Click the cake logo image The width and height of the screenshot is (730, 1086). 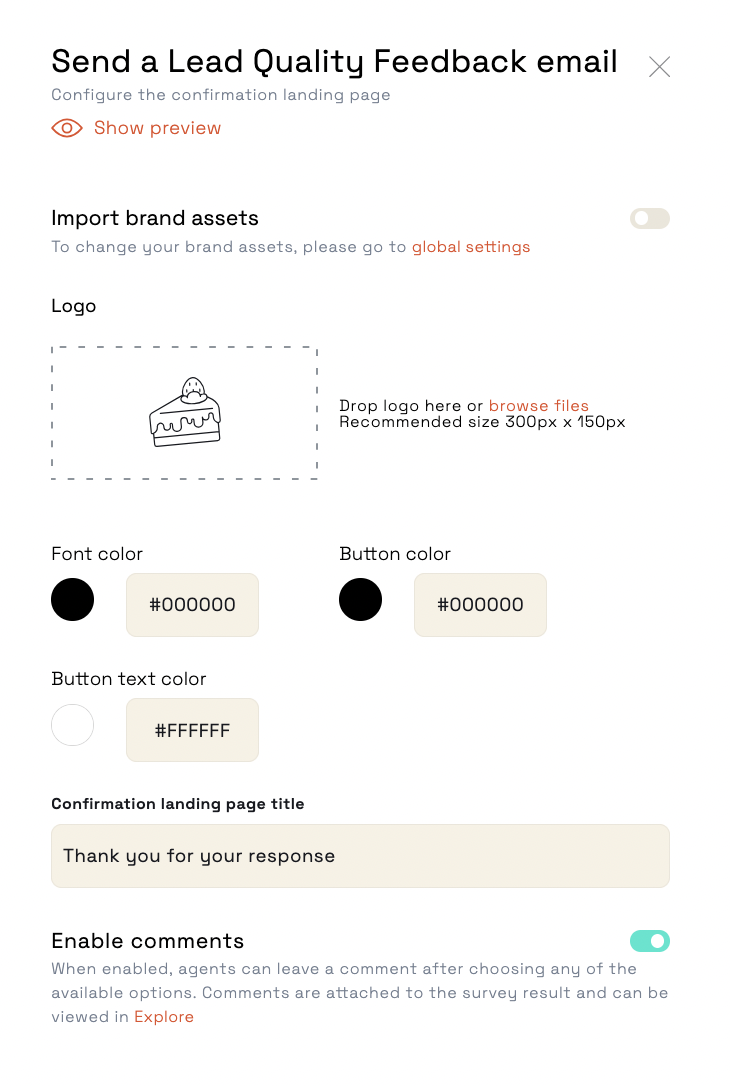click(185, 412)
